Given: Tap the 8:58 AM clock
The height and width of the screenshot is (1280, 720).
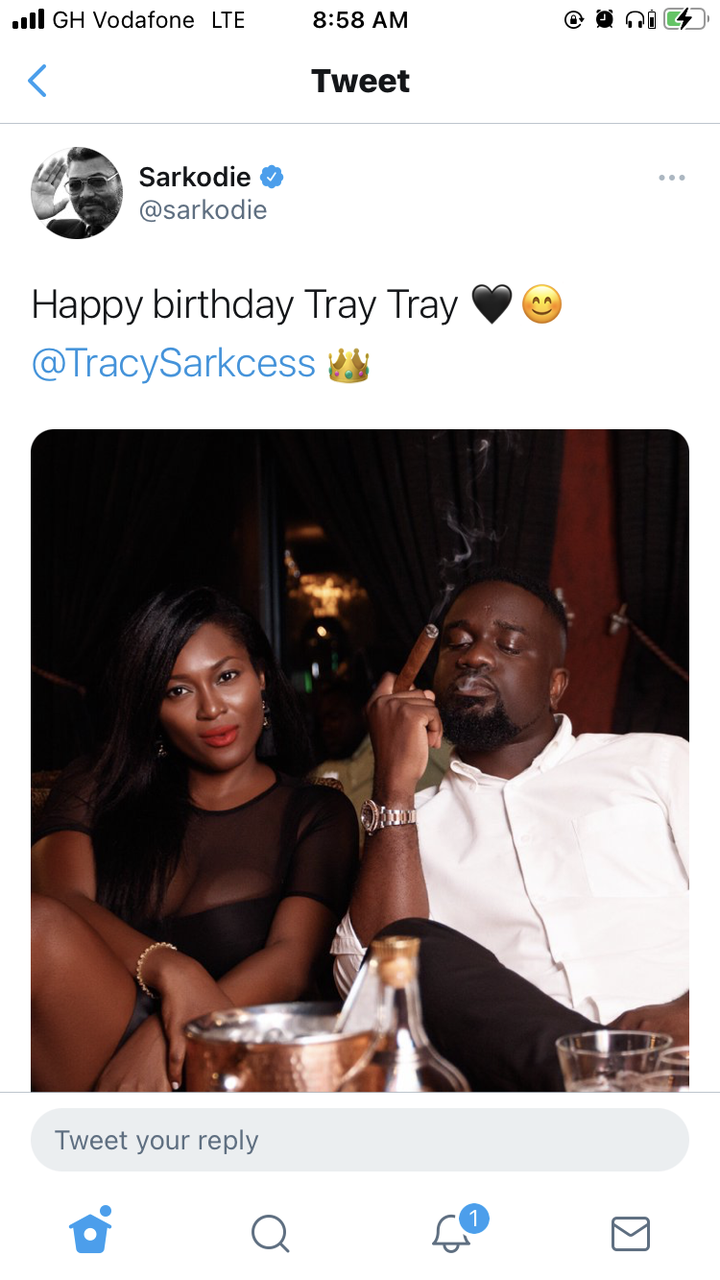Looking at the screenshot, I should (x=360, y=20).
